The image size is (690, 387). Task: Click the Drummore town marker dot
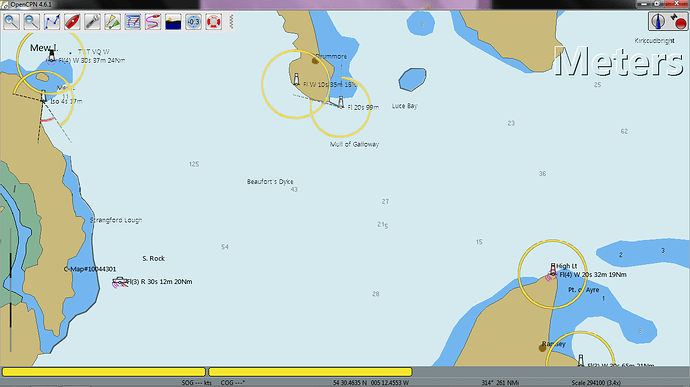click(315, 61)
